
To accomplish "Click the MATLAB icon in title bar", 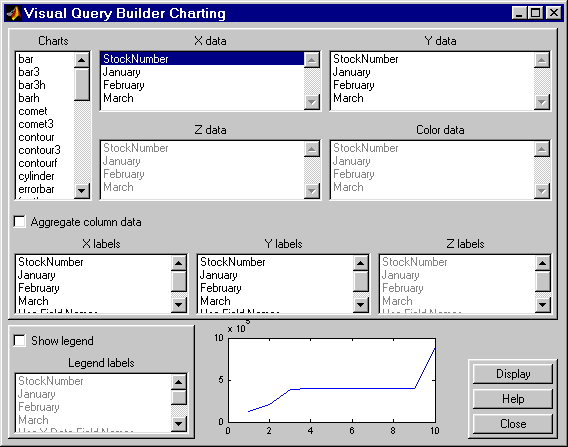I will [x=14, y=13].
